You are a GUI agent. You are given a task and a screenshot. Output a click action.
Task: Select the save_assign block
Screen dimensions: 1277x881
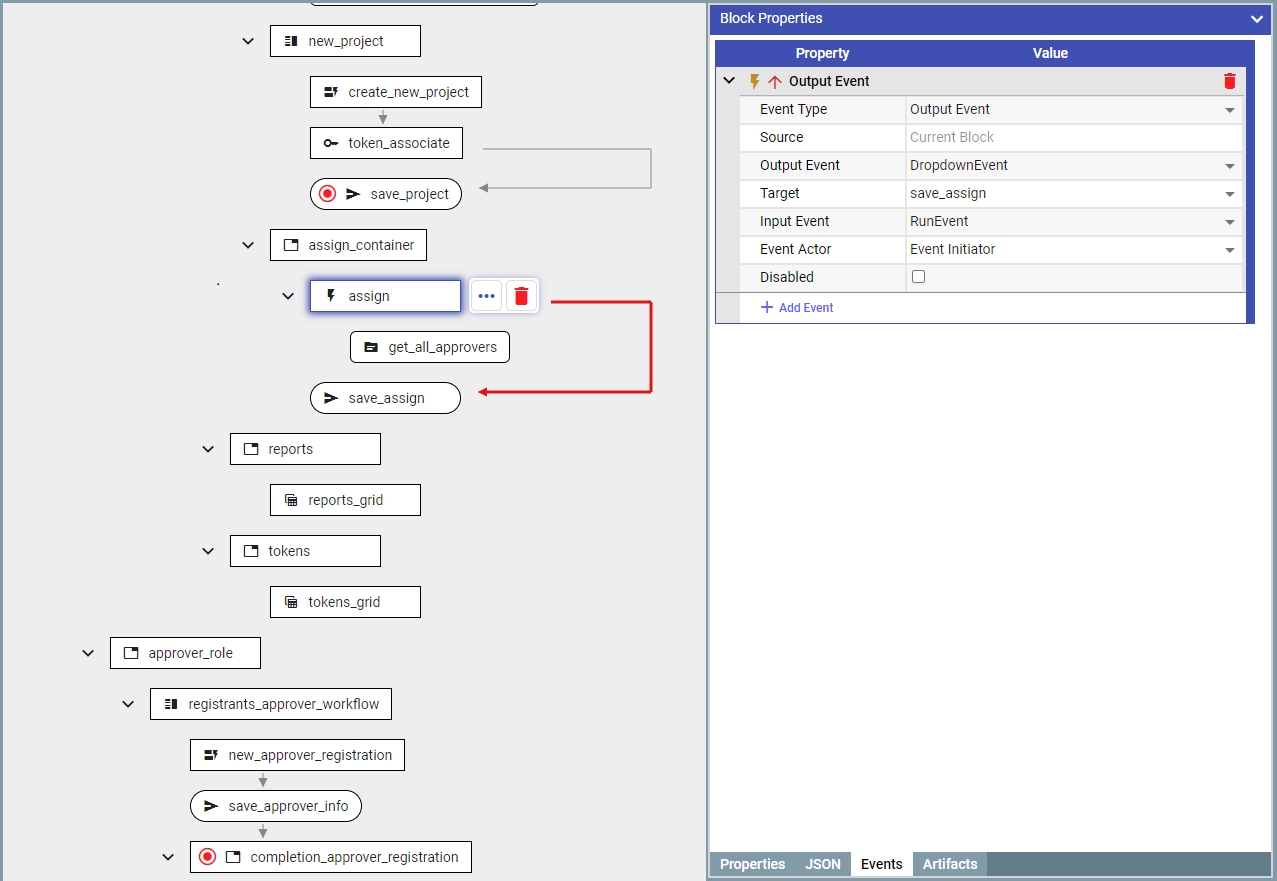[385, 398]
